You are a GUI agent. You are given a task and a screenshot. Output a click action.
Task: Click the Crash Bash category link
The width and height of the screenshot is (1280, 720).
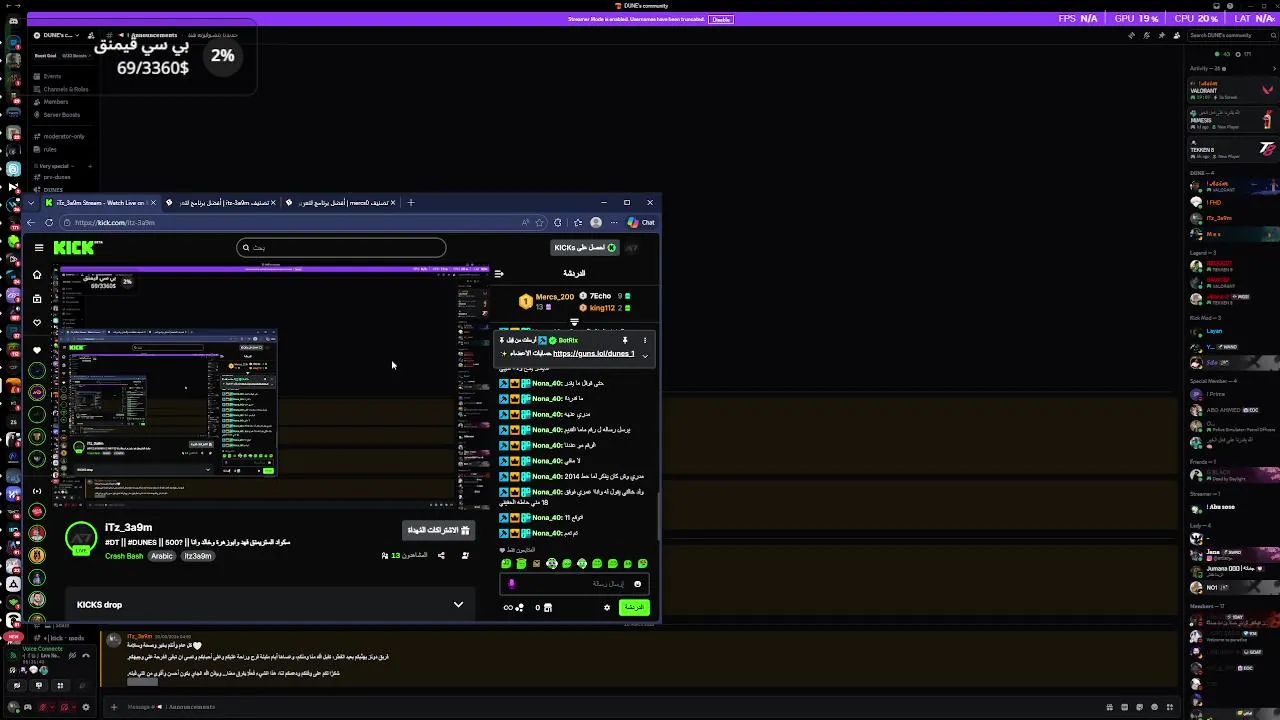[124, 556]
